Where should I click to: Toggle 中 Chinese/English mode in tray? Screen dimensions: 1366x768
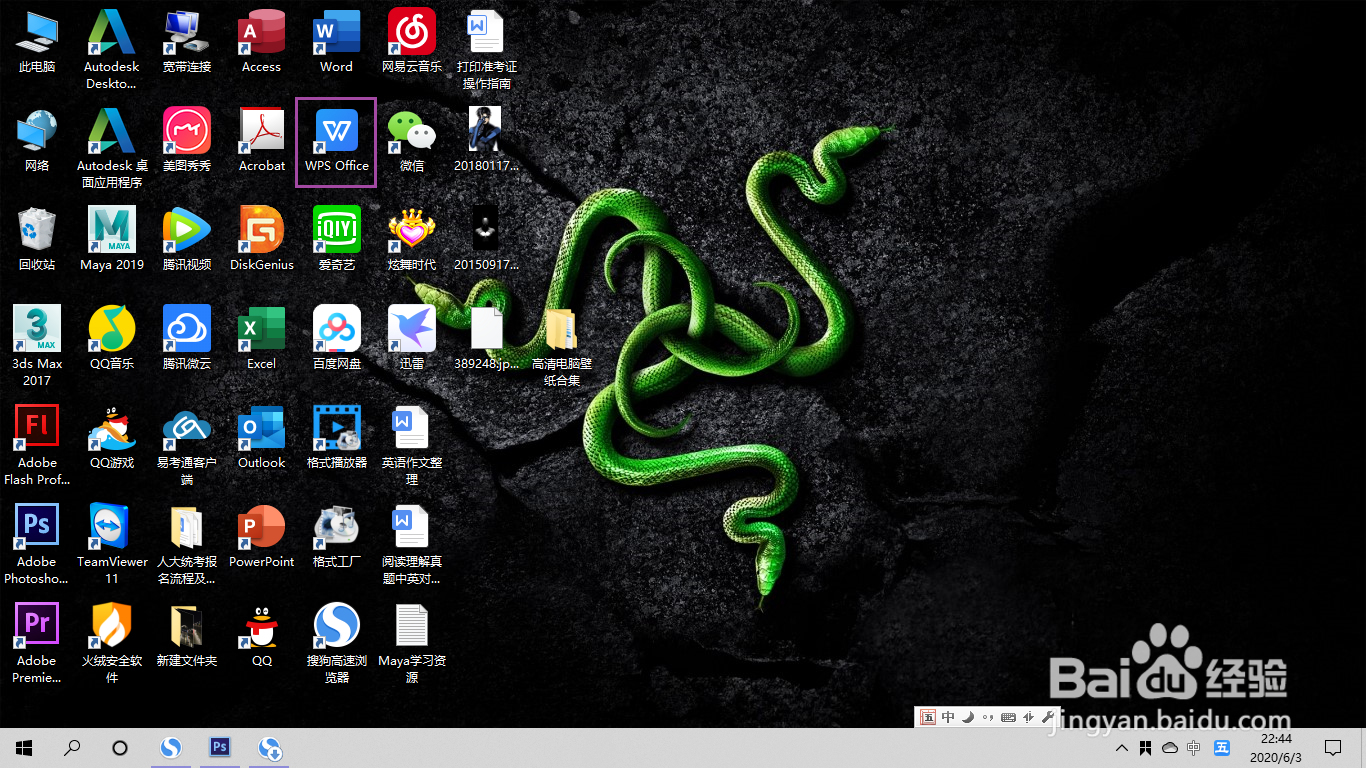pos(1193,747)
